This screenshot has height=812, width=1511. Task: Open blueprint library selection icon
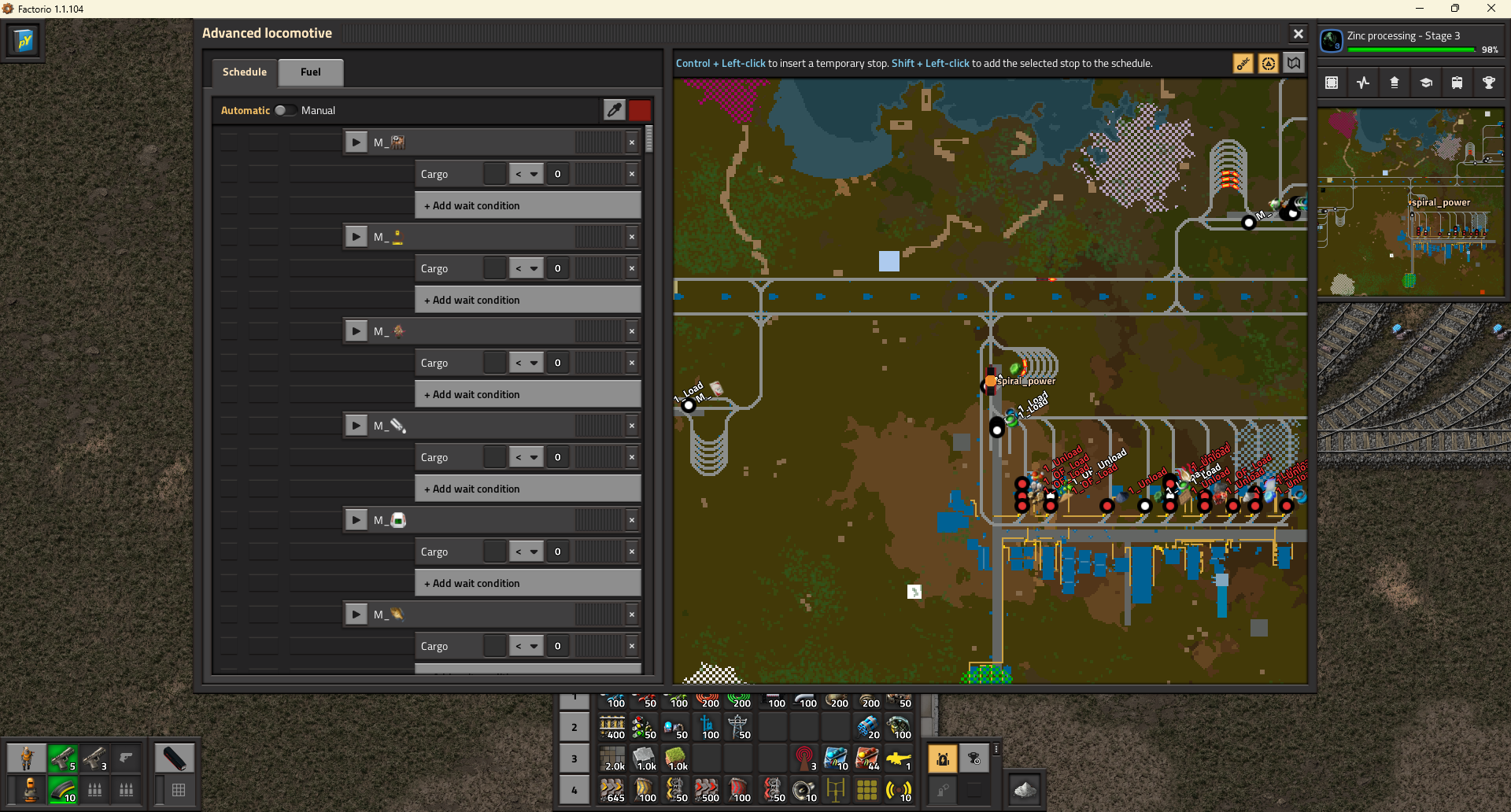(x=1332, y=83)
